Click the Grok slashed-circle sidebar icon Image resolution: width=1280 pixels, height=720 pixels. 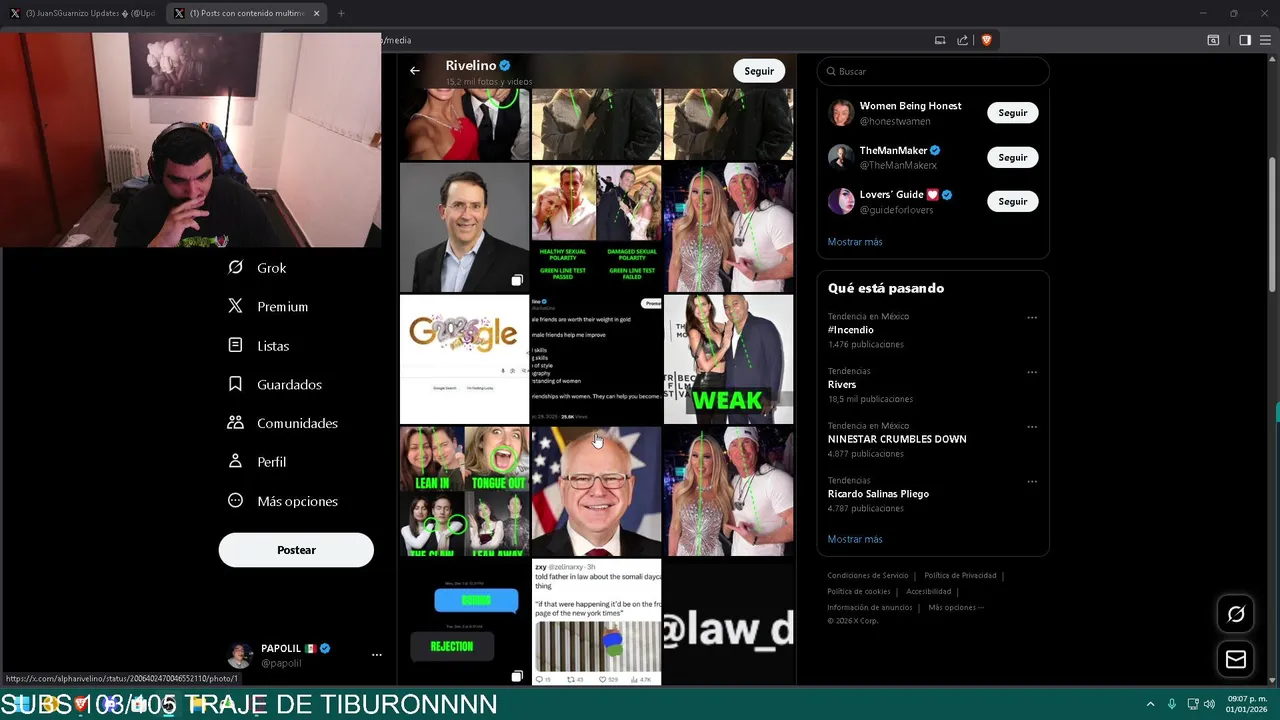(235, 267)
